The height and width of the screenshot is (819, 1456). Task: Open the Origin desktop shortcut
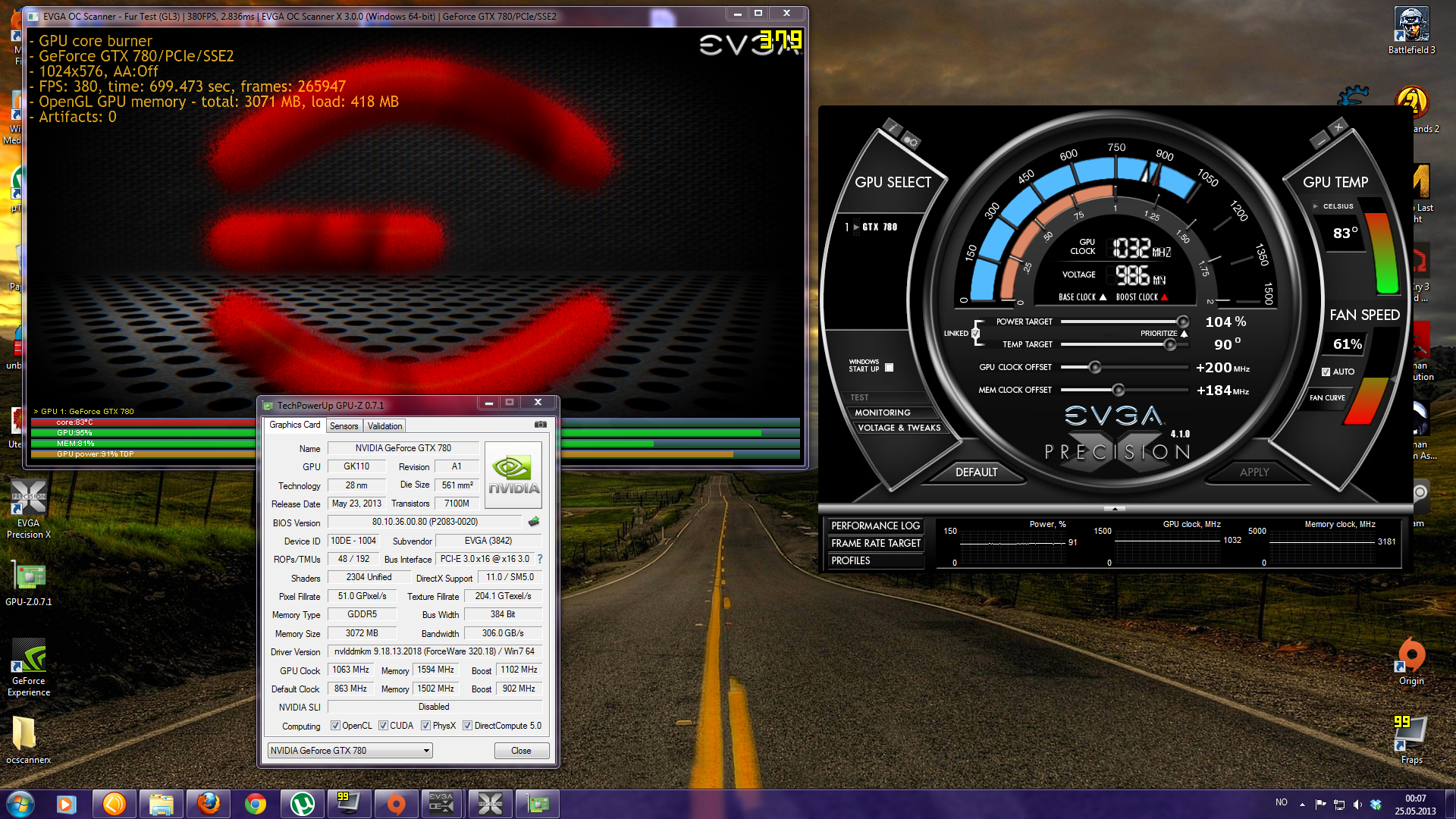(1411, 662)
